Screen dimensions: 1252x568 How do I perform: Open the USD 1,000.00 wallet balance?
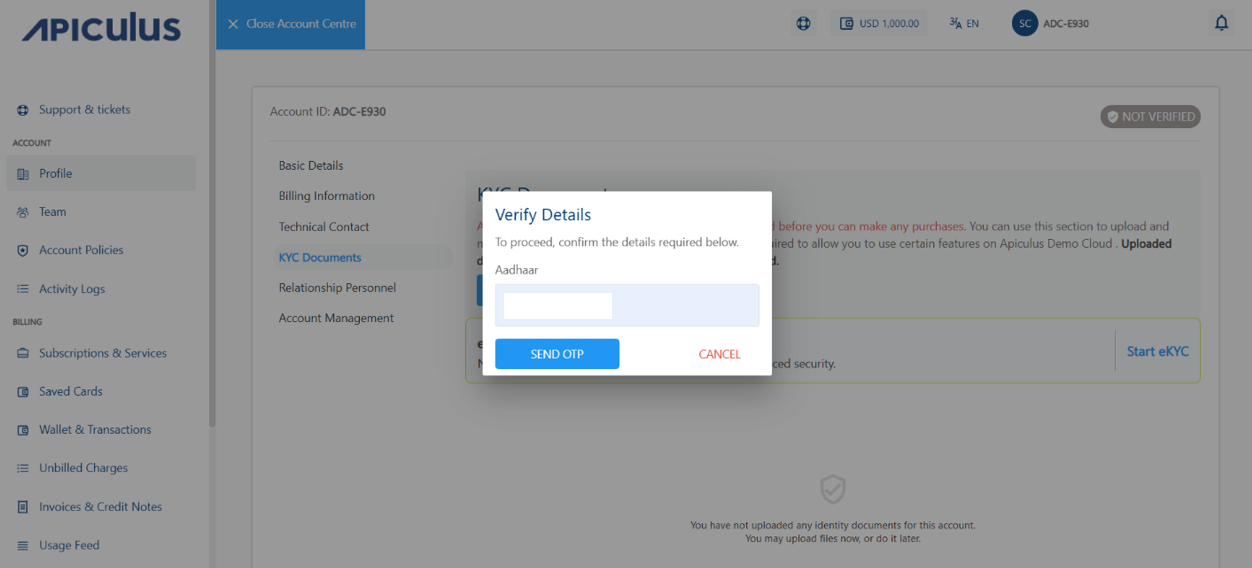879,23
